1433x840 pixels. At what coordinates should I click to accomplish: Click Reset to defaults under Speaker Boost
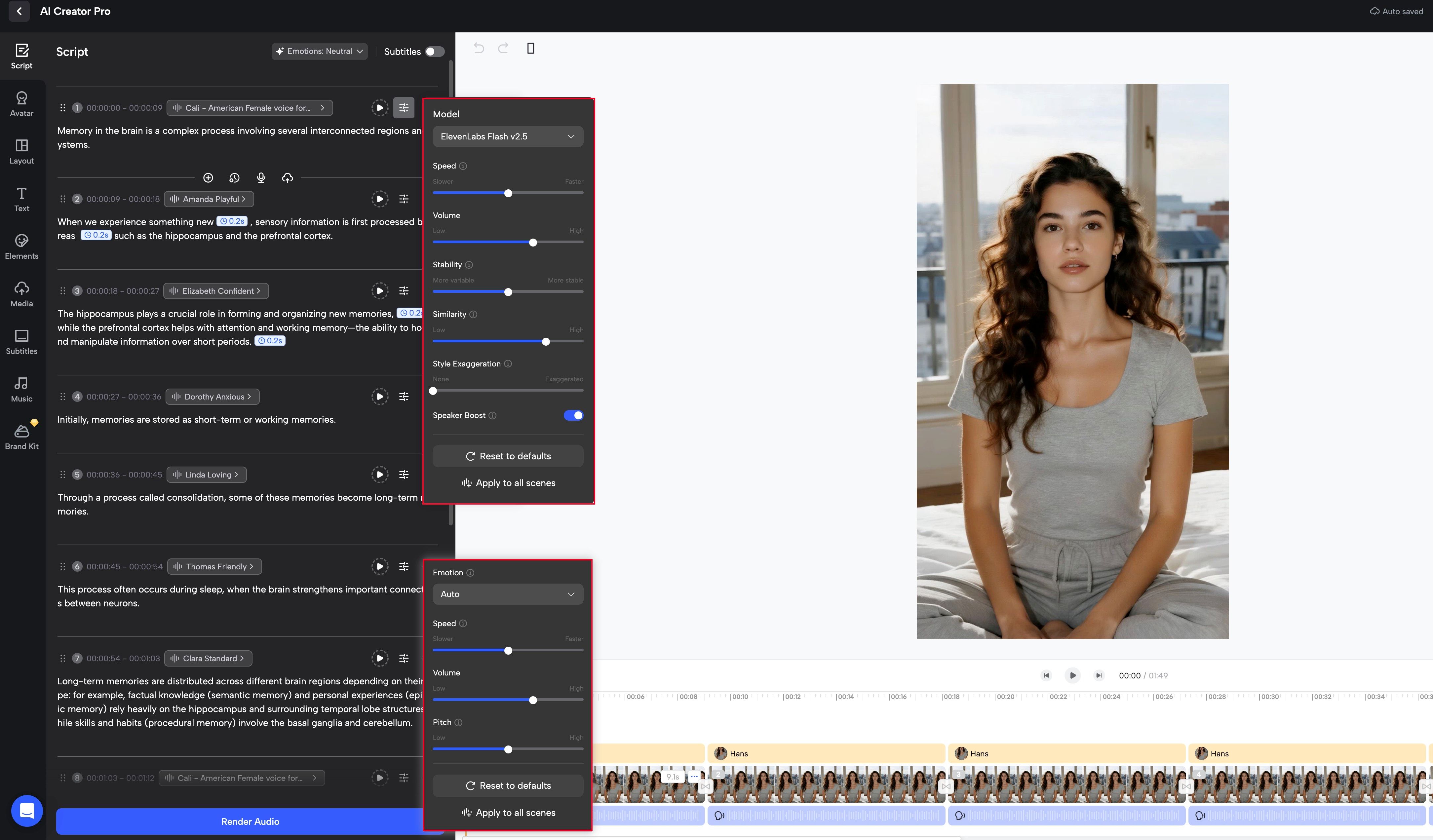click(508, 456)
